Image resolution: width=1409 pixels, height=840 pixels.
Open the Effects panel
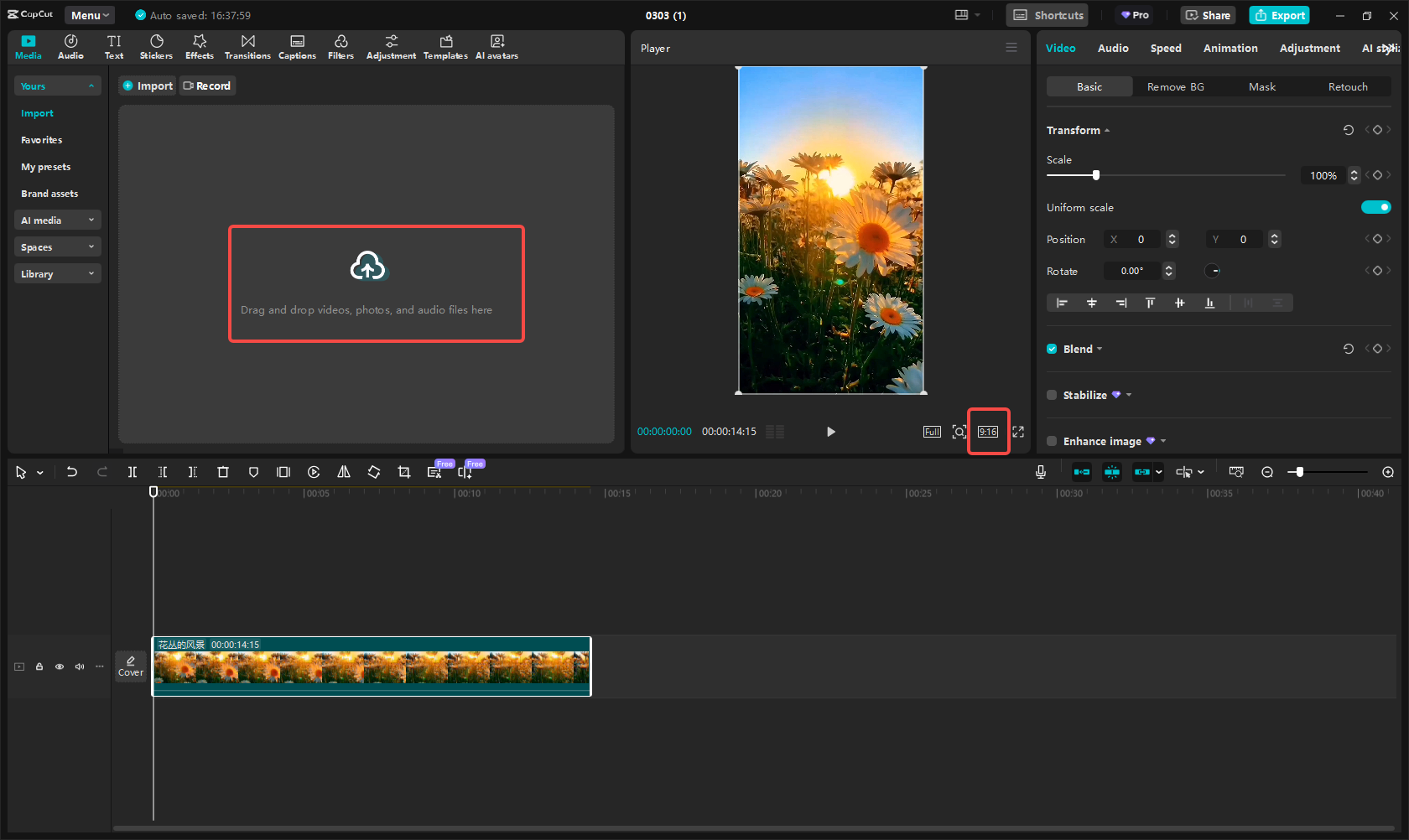tap(199, 46)
